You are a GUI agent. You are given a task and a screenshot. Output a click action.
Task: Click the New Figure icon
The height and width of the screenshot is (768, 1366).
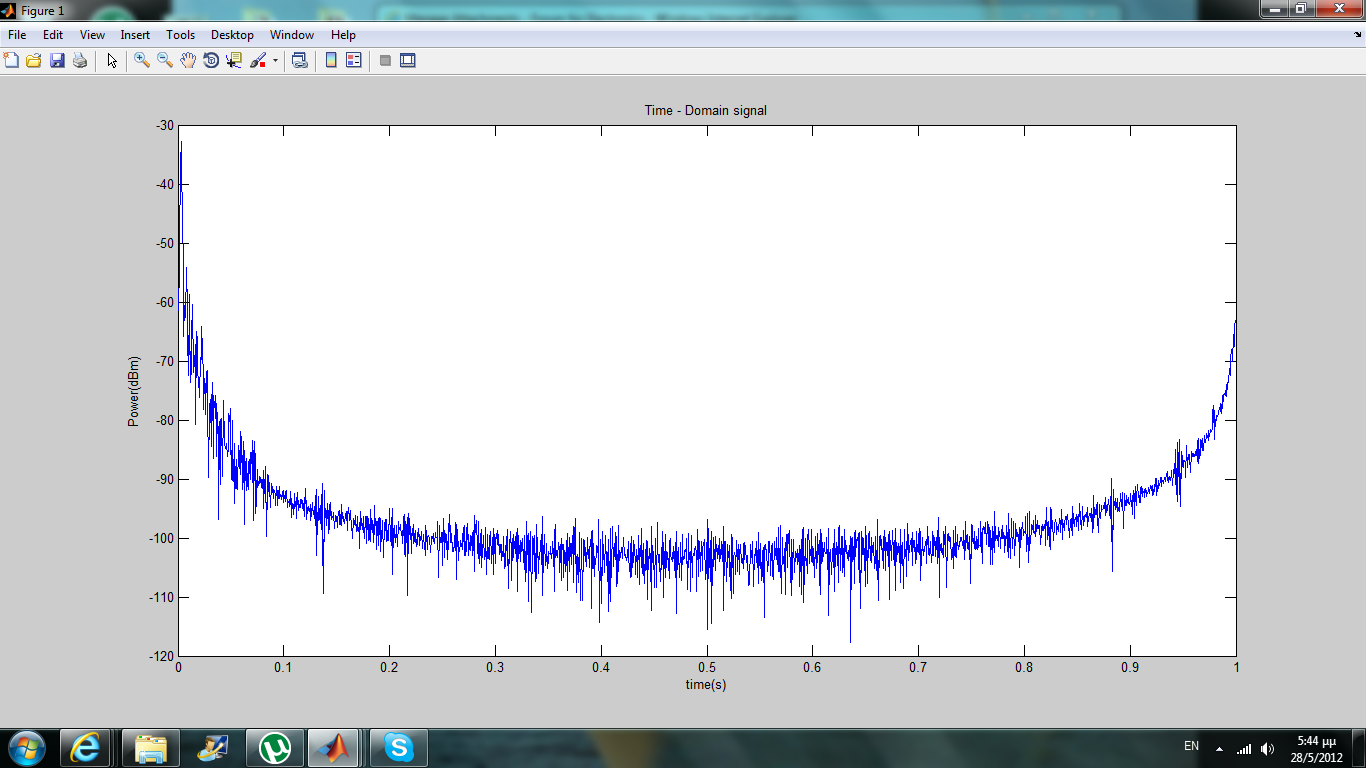(11, 61)
